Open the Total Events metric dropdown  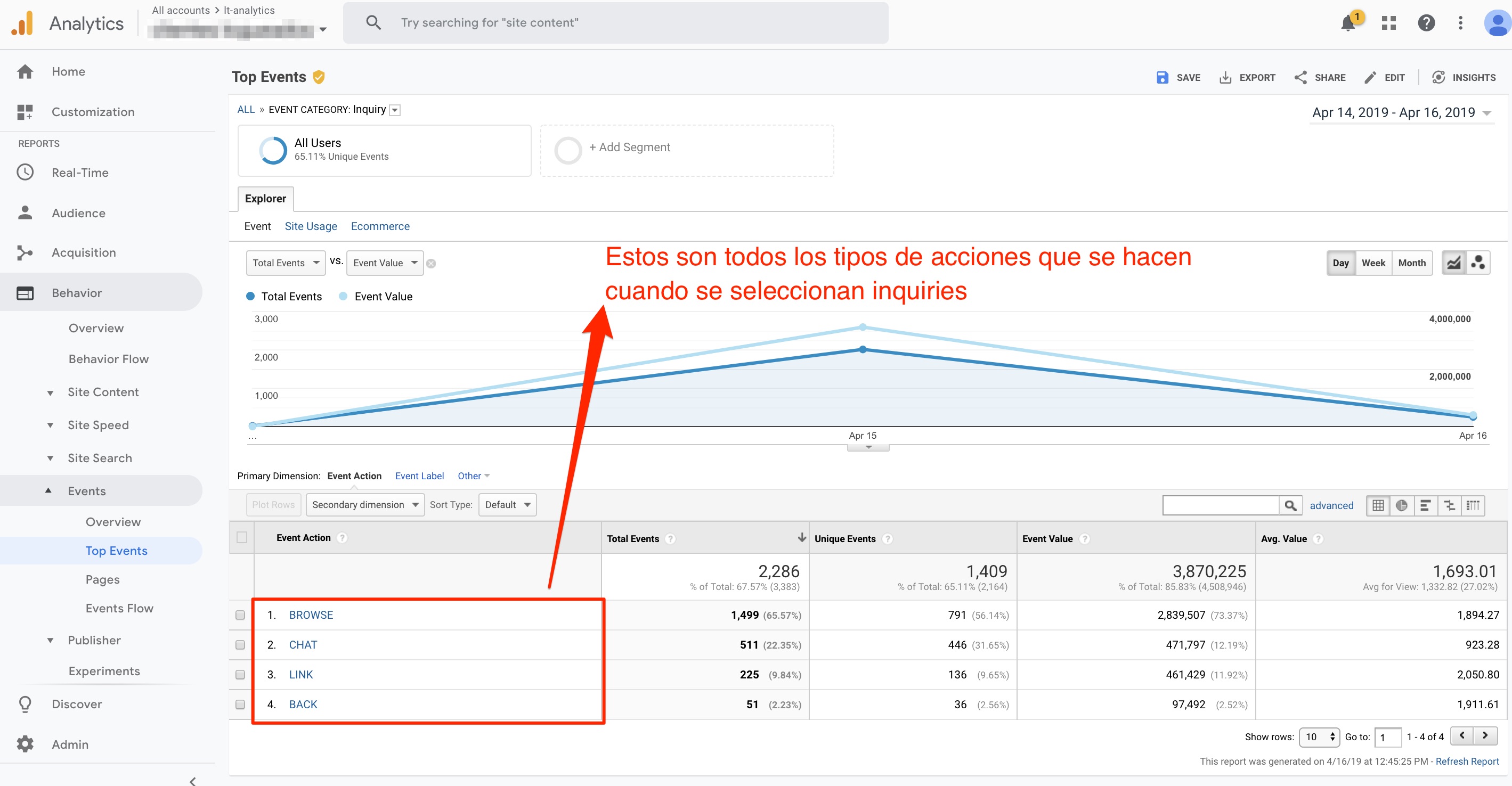coord(285,263)
